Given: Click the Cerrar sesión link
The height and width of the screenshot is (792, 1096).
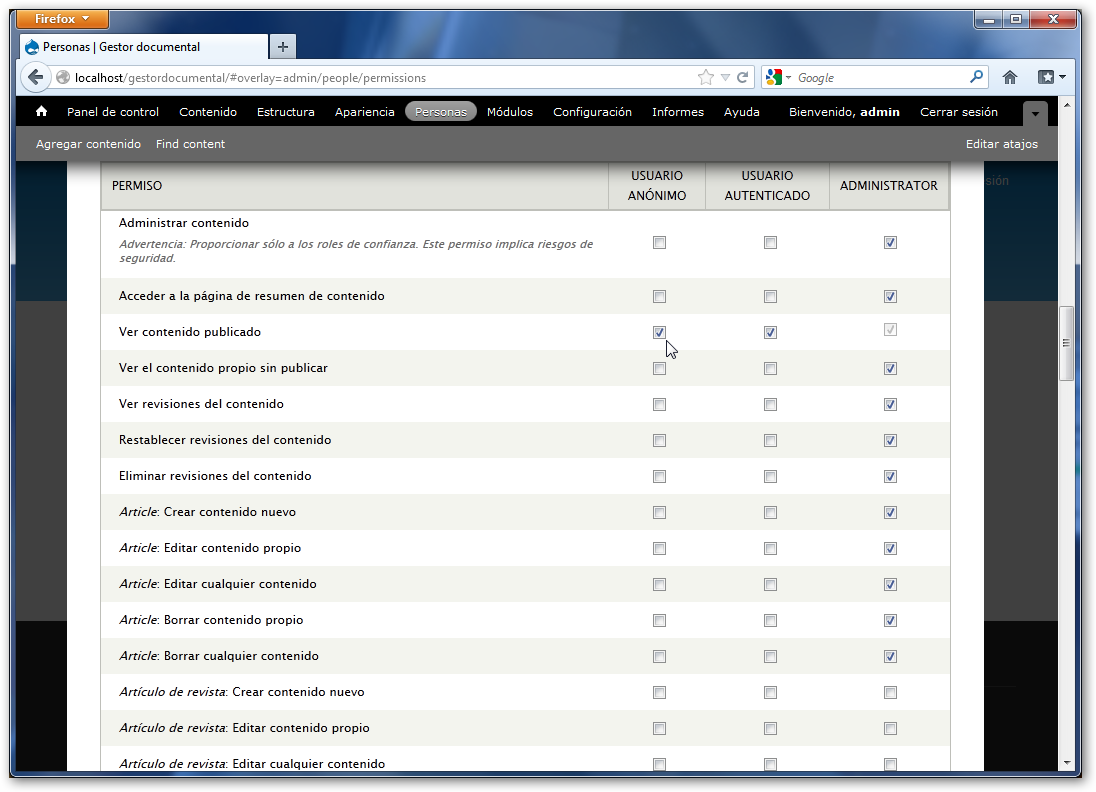Looking at the screenshot, I should 958,112.
